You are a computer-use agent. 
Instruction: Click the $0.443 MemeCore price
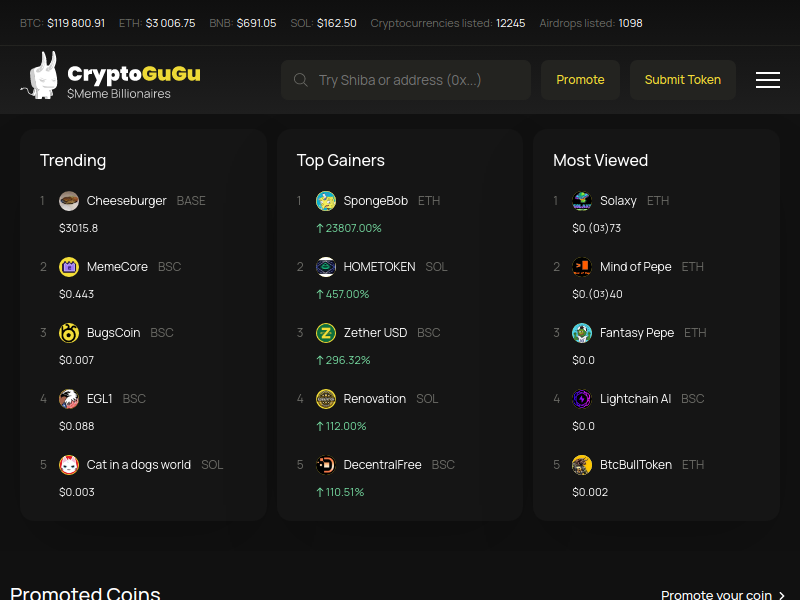coord(77,294)
